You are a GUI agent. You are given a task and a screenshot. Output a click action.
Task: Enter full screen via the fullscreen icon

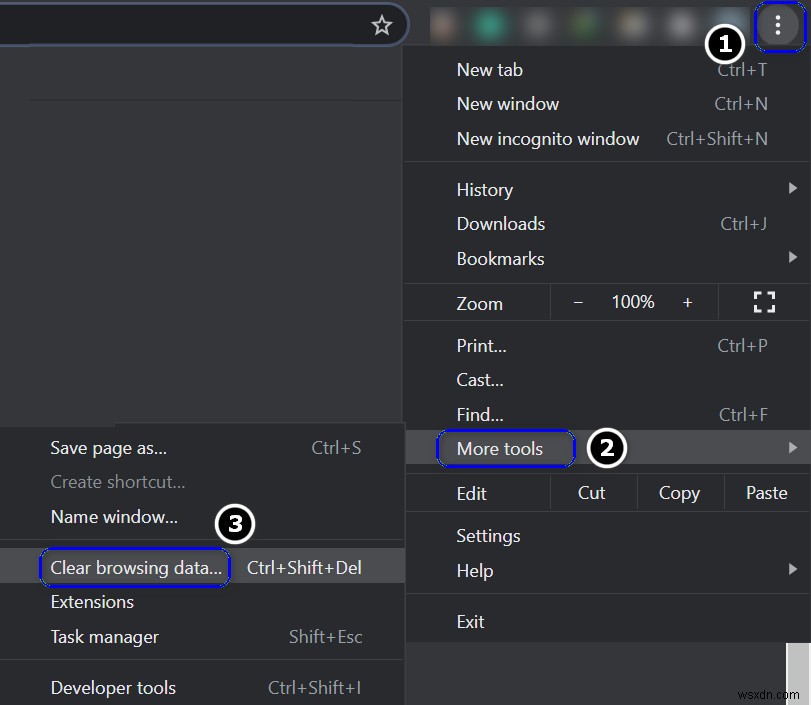click(x=765, y=301)
